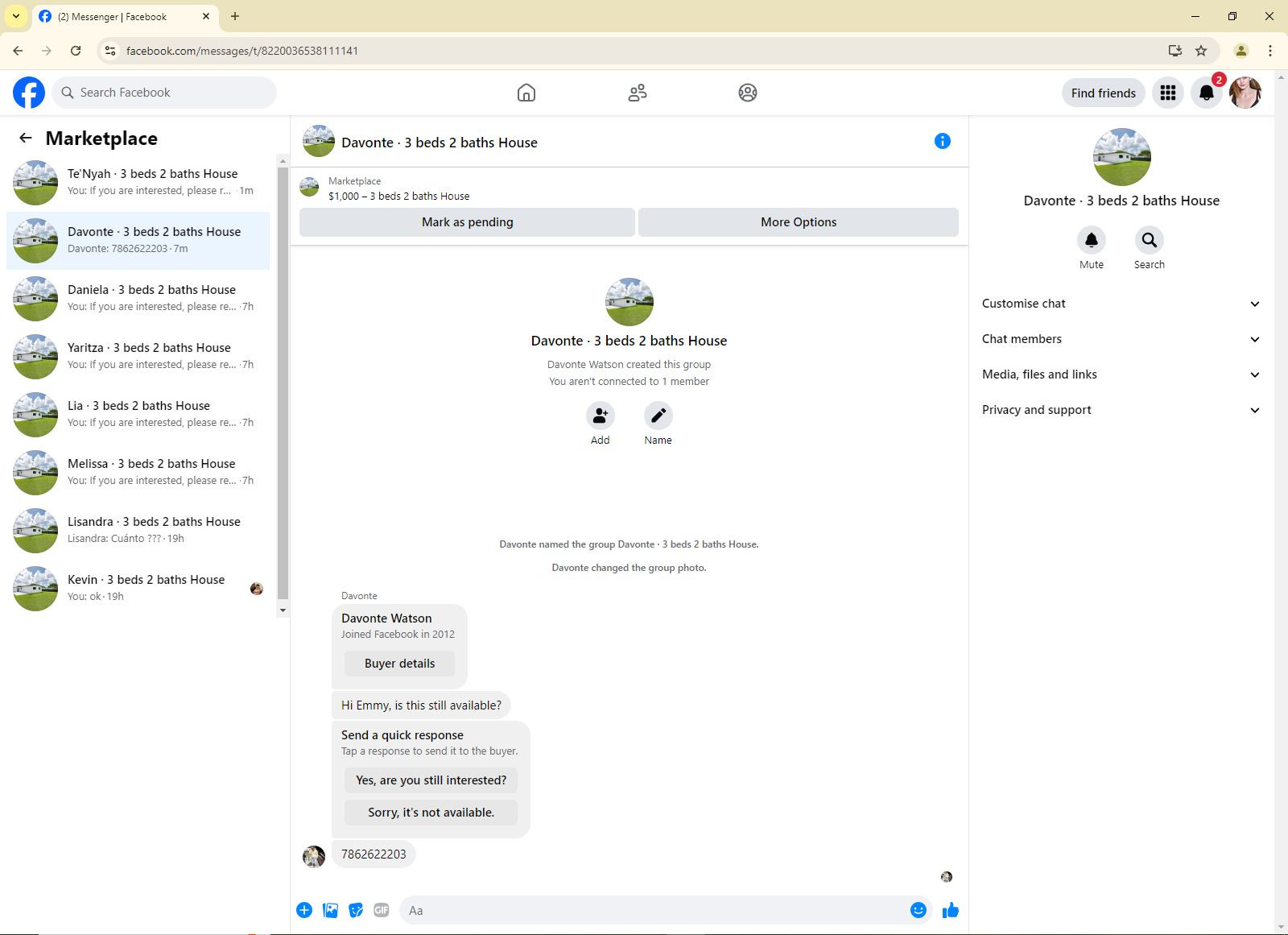
Task: Select the Messenger | Facebook browser tab
Action: coord(125,16)
